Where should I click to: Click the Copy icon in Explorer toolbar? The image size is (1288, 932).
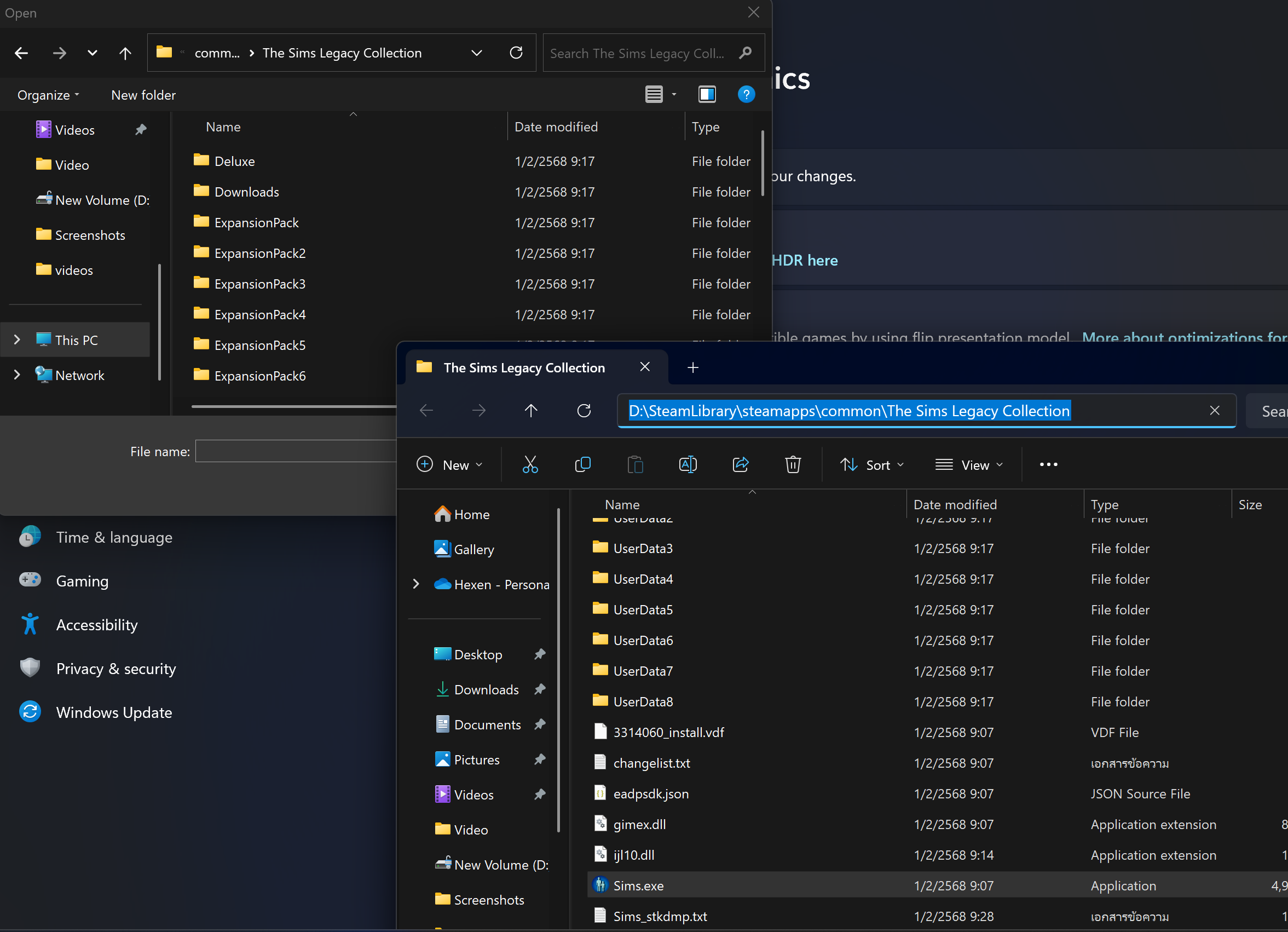point(582,464)
